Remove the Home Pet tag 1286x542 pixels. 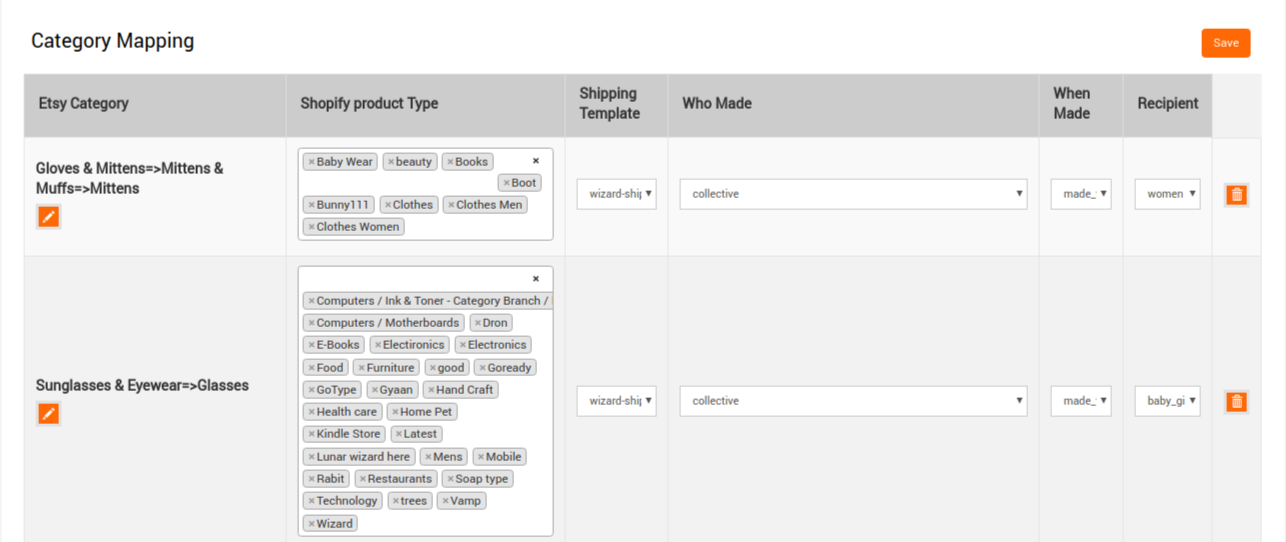point(395,412)
